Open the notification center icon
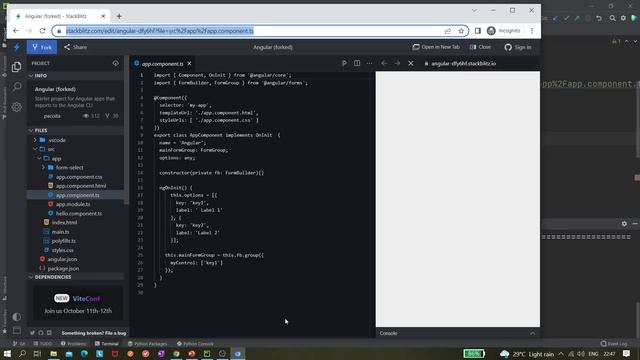This screenshot has height=360, width=640. click(x=627, y=353)
